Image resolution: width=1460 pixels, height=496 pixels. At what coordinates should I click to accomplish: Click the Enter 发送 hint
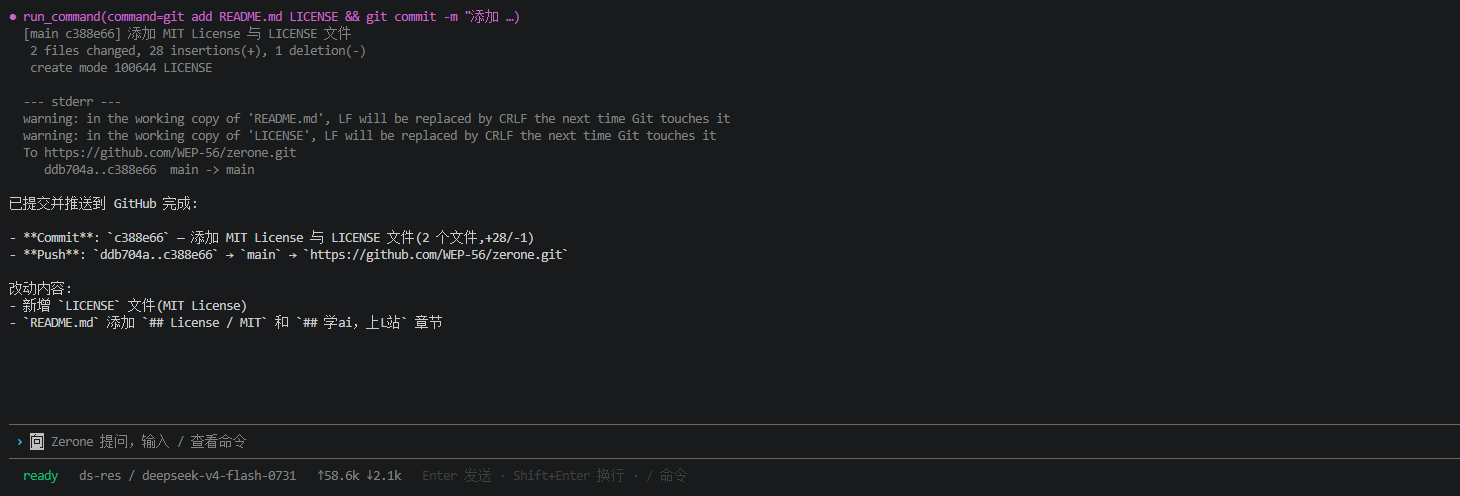(457, 476)
